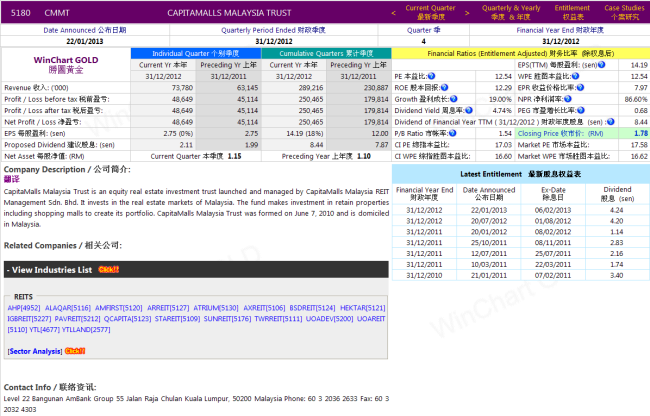This screenshot has height=416, width=650.
Task: Click the Growth help icon
Action: [454, 99]
